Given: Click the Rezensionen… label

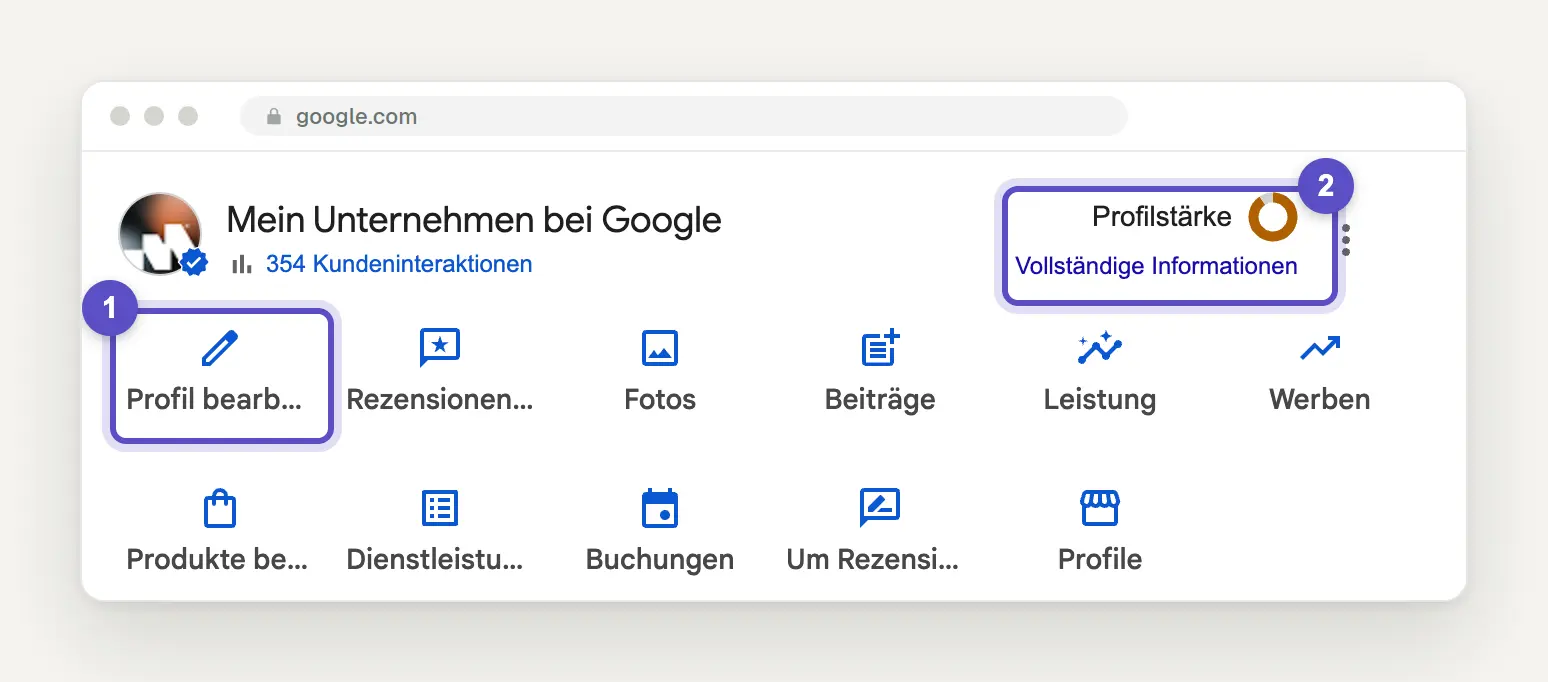Looking at the screenshot, I should [440, 400].
